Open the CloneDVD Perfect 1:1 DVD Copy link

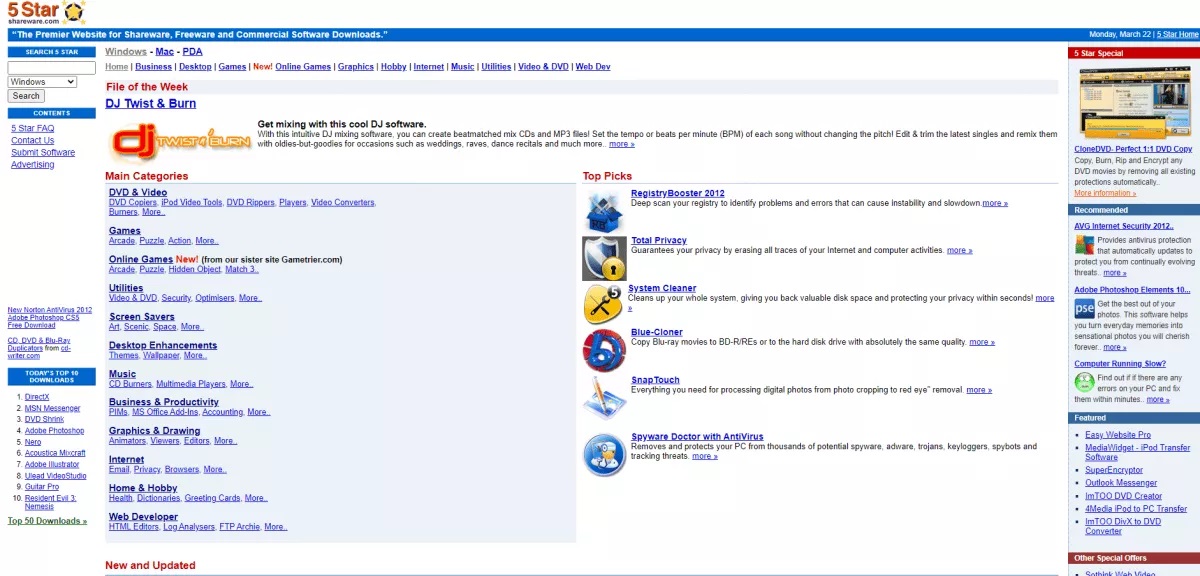(1133, 149)
